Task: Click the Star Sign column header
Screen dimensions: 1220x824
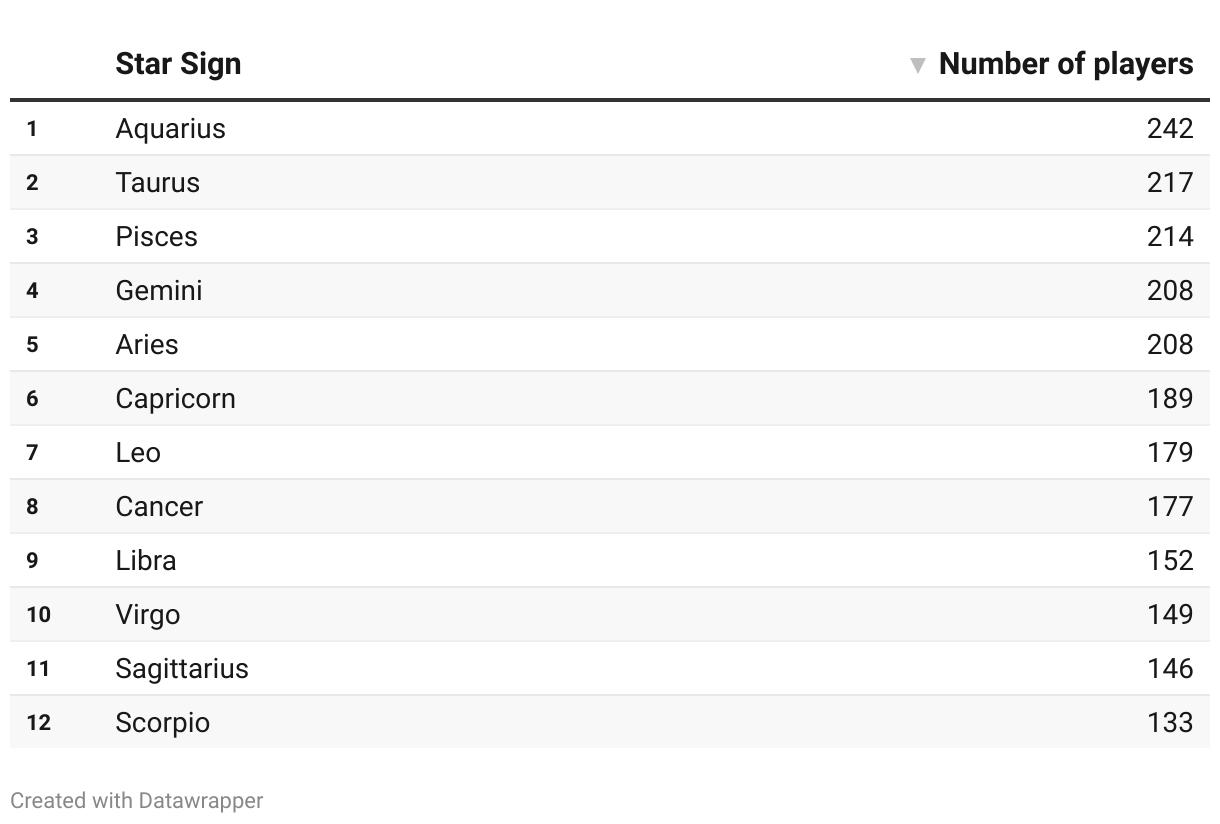Action: (x=178, y=64)
